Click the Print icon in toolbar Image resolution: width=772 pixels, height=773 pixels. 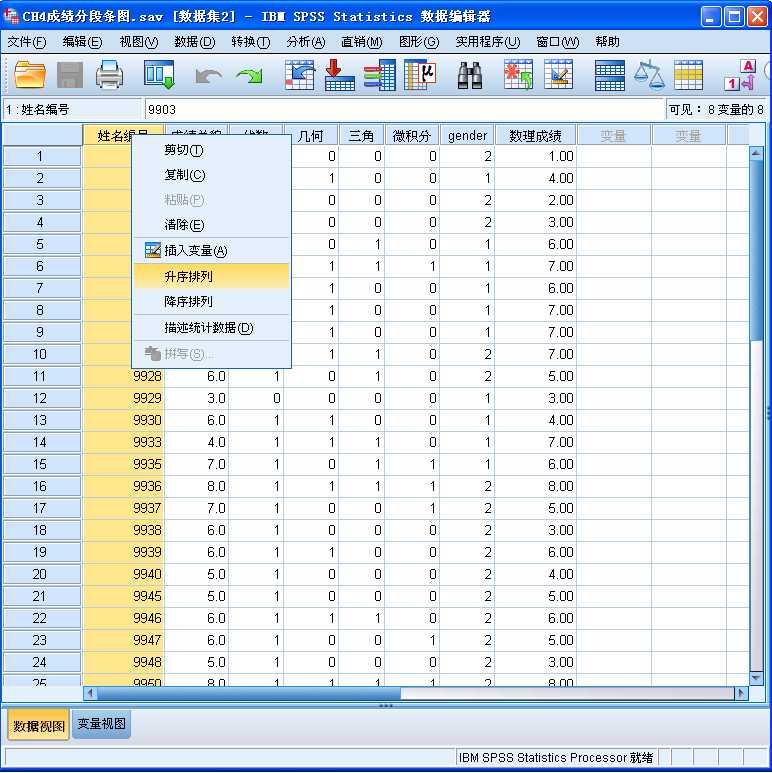pos(109,75)
